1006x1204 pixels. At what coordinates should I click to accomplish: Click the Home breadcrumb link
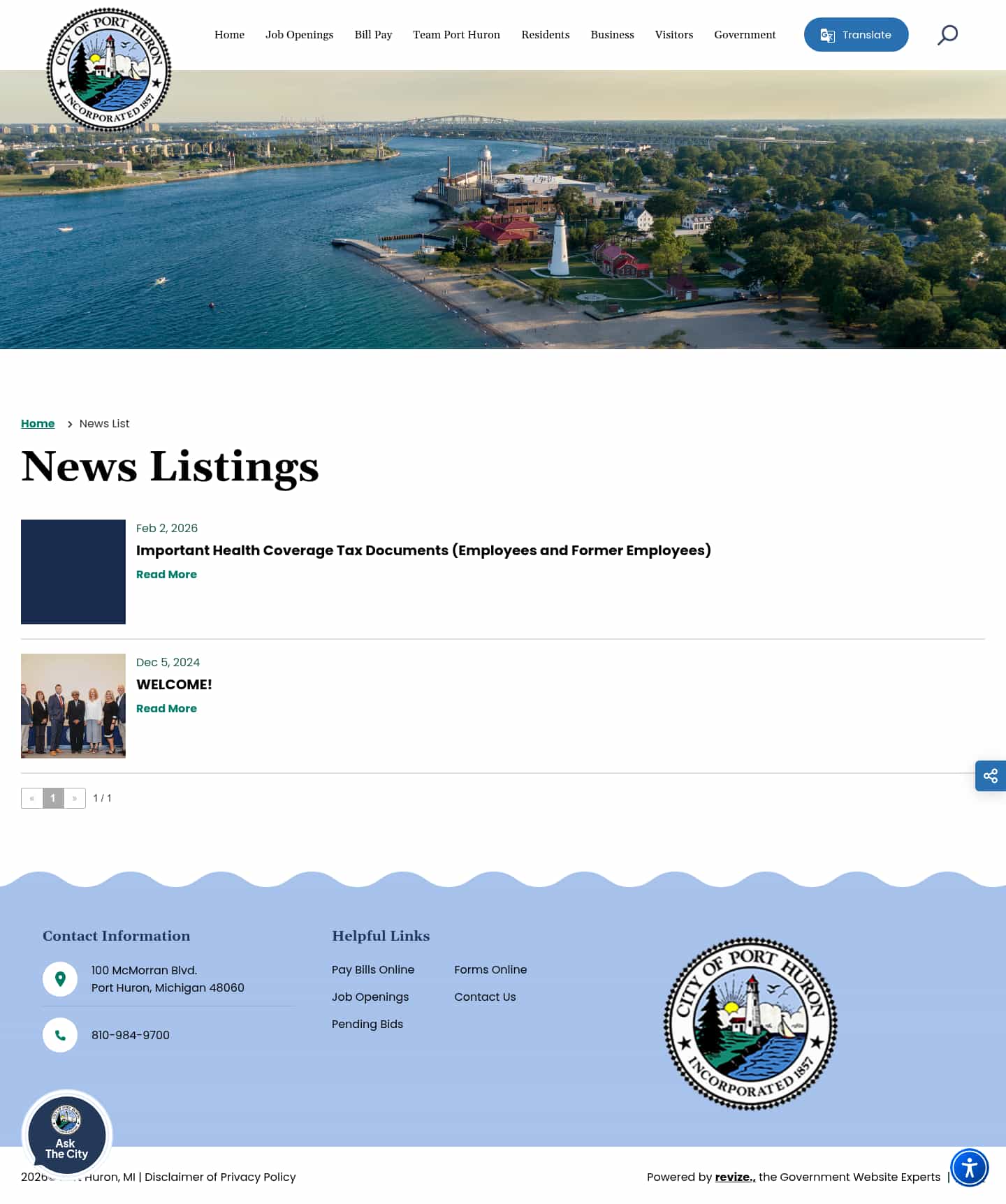(x=38, y=423)
